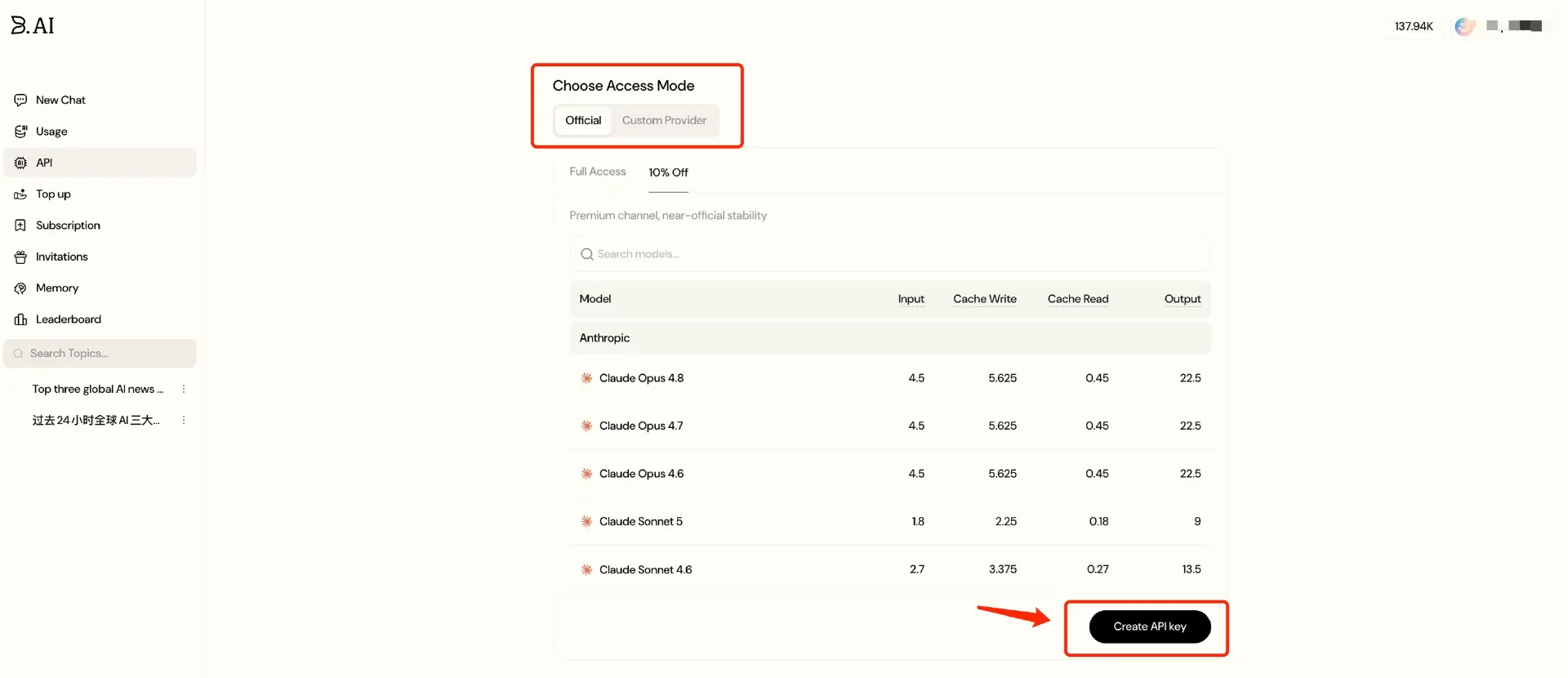This screenshot has width=1568, height=678.
Task: Open options for 'Top three global AI news' chat
Action: point(184,389)
